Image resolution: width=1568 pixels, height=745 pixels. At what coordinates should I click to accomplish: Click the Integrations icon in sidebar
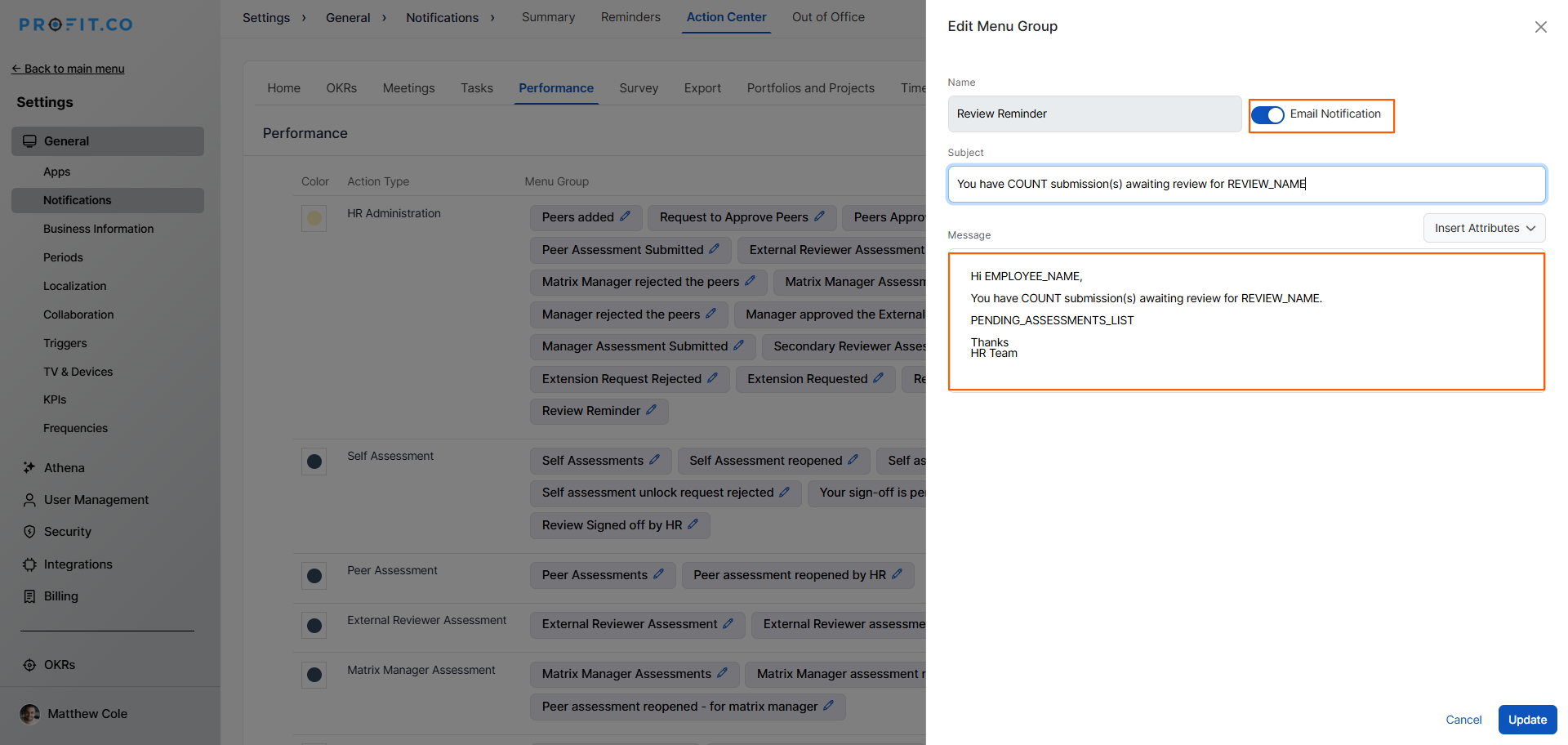(29, 564)
